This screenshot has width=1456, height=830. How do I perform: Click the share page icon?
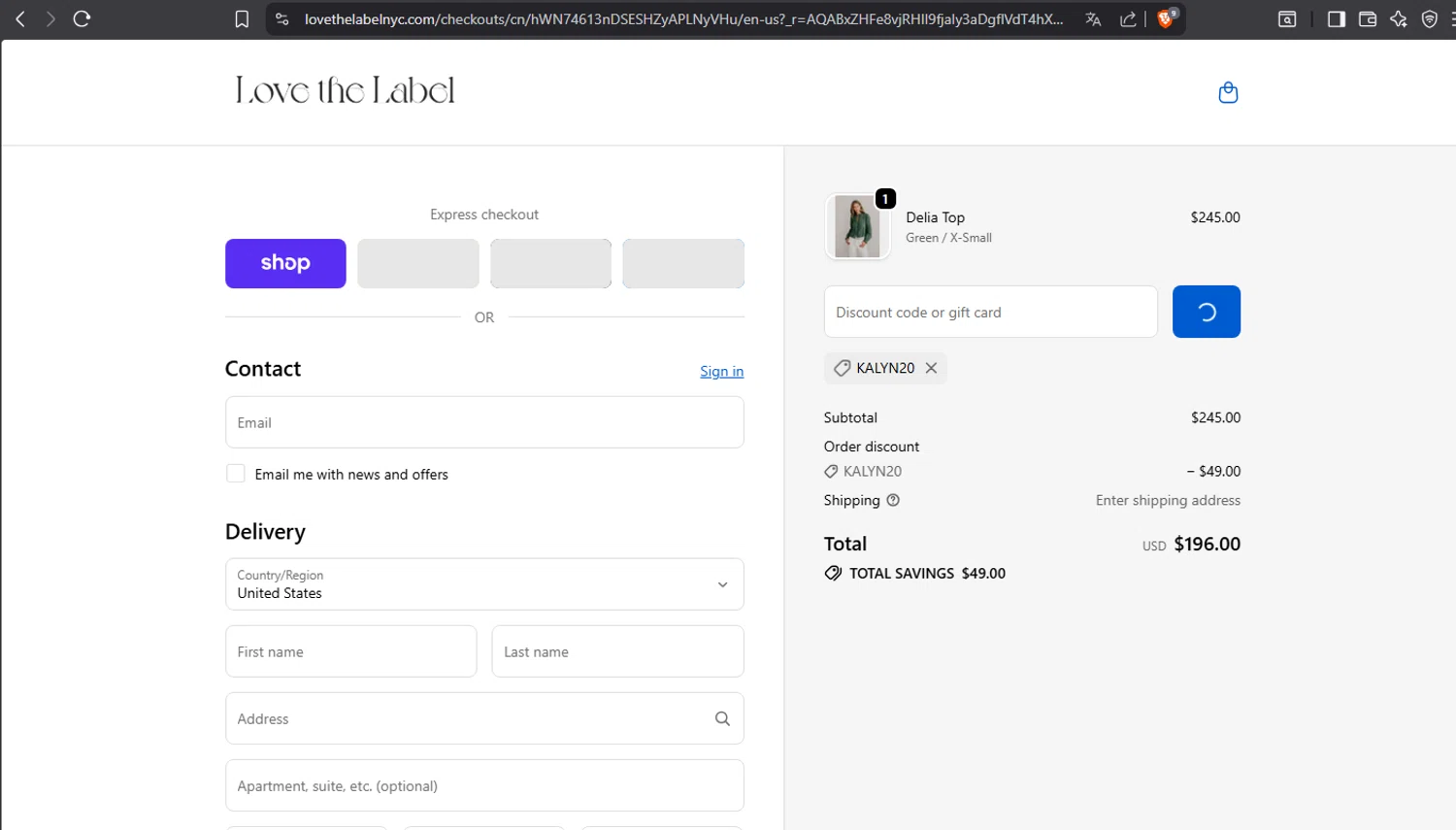pyautogui.click(x=1128, y=18)
